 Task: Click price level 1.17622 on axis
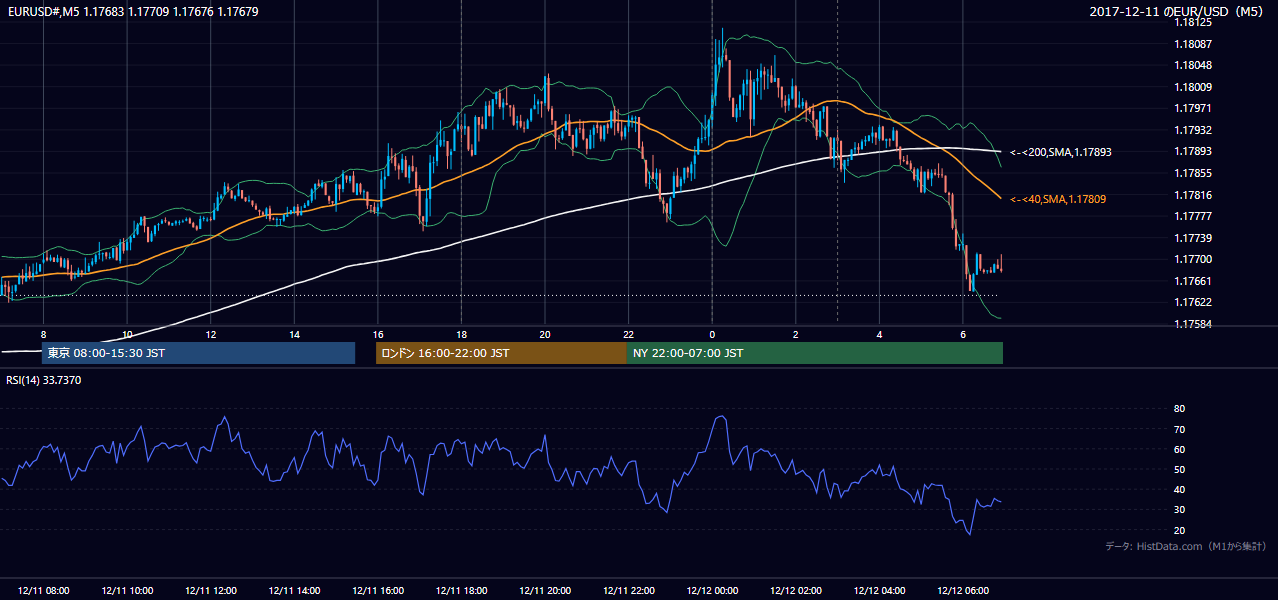[x=1194, y=302]
